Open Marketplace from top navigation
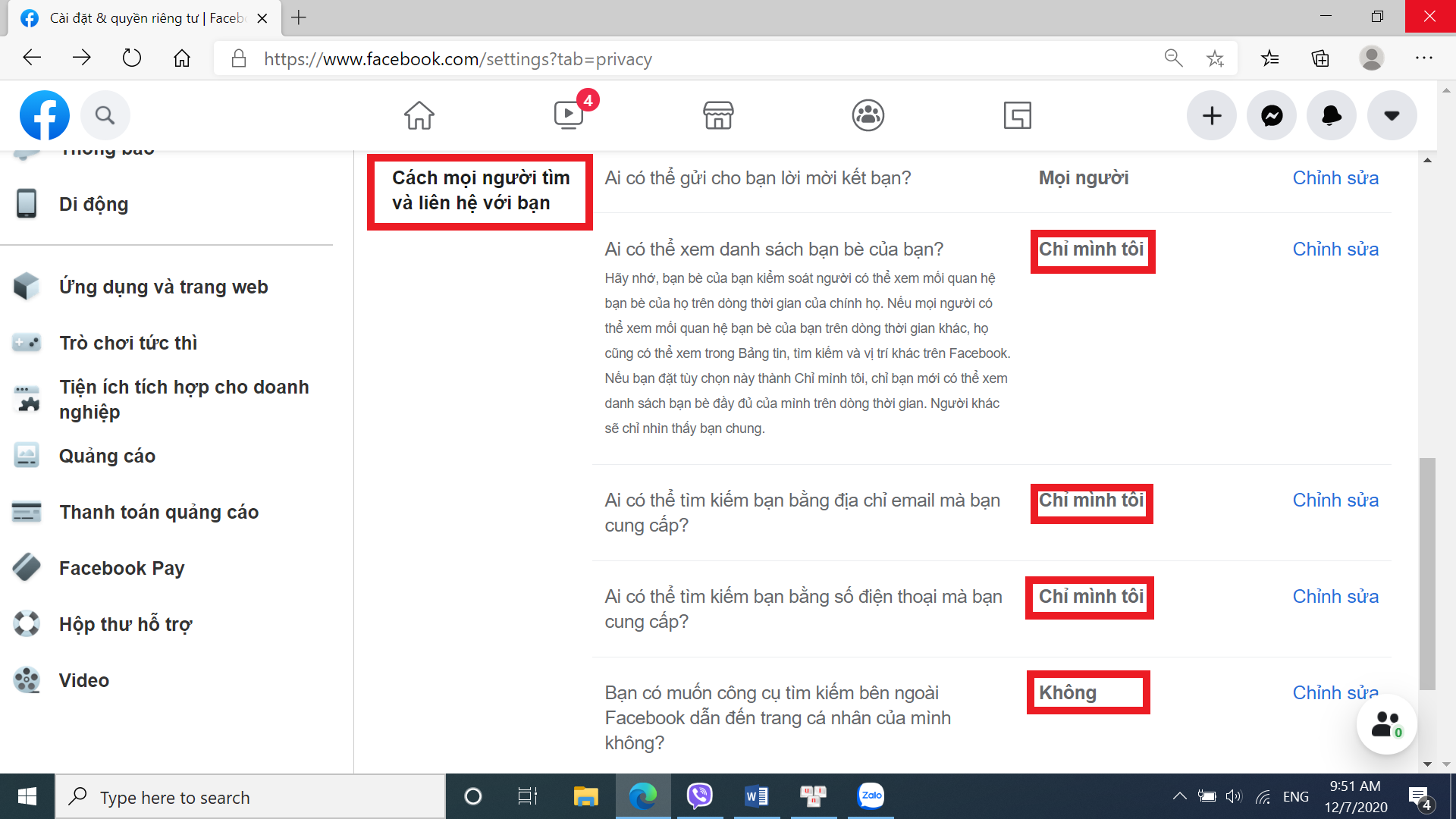Screen dimensions: 1456x819 [717, 115]
